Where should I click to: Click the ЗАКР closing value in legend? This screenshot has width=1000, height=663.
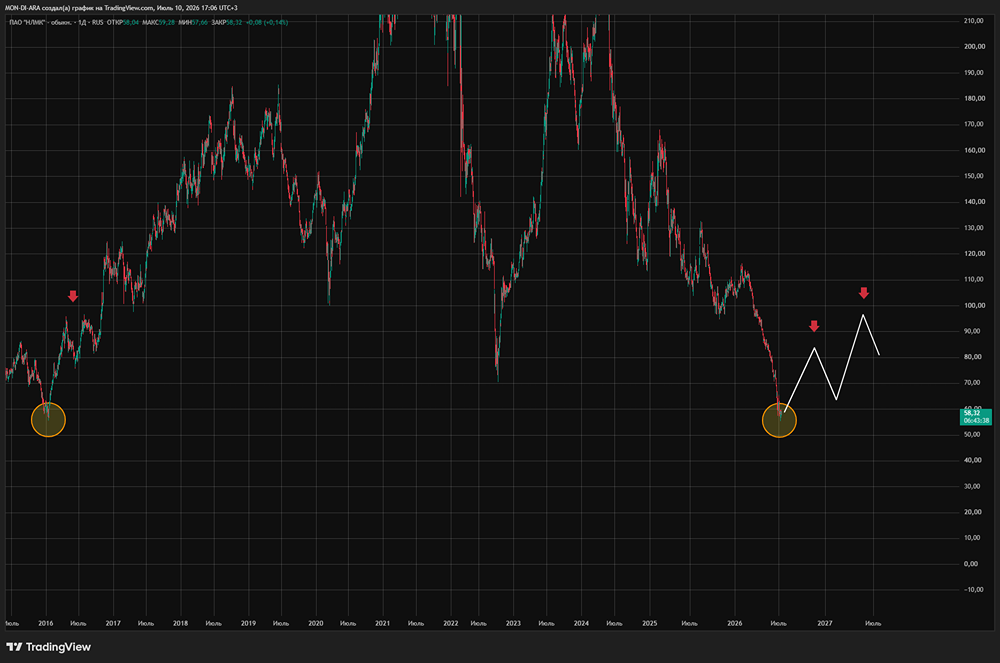tap(235, 22)
